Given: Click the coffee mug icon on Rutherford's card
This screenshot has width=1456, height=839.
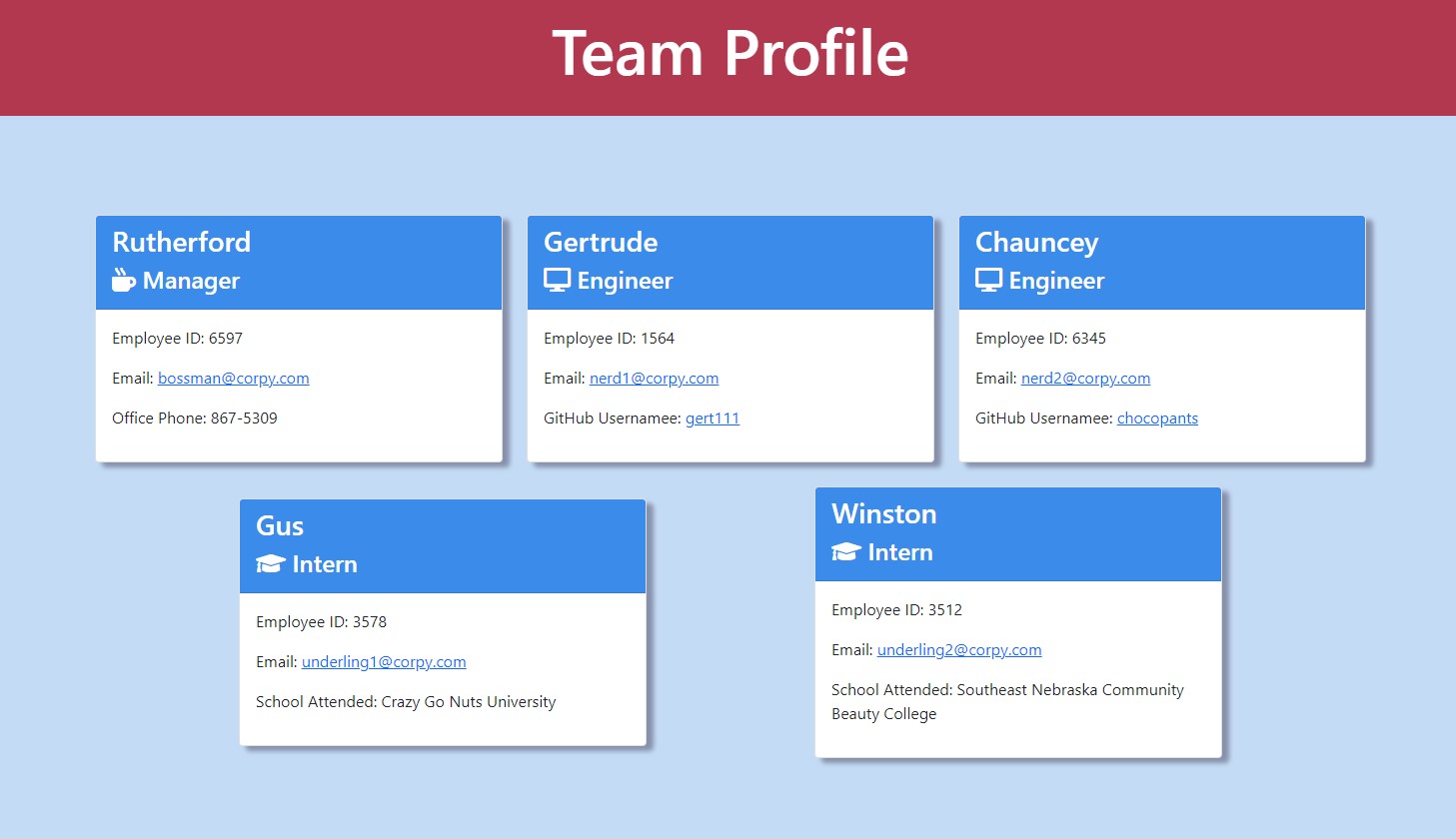Looking at the screenshot, I should click(x=123, y=281).
